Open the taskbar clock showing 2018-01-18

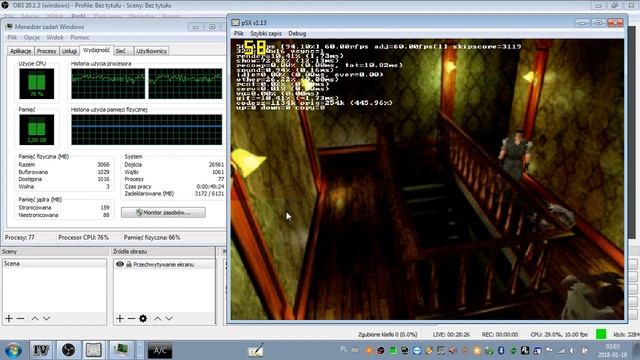613,351
